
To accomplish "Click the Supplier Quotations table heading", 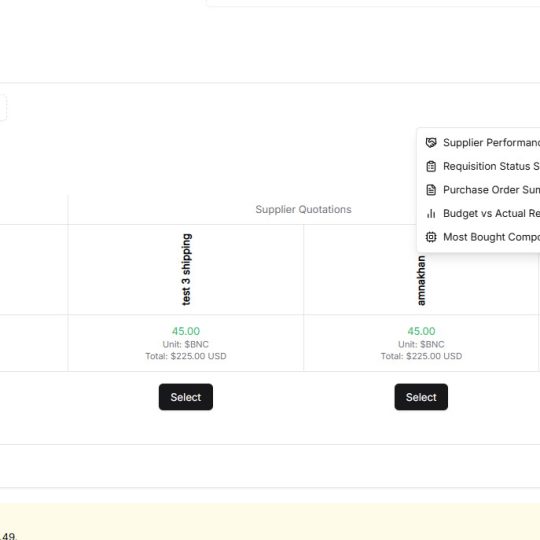I will 303,209.
